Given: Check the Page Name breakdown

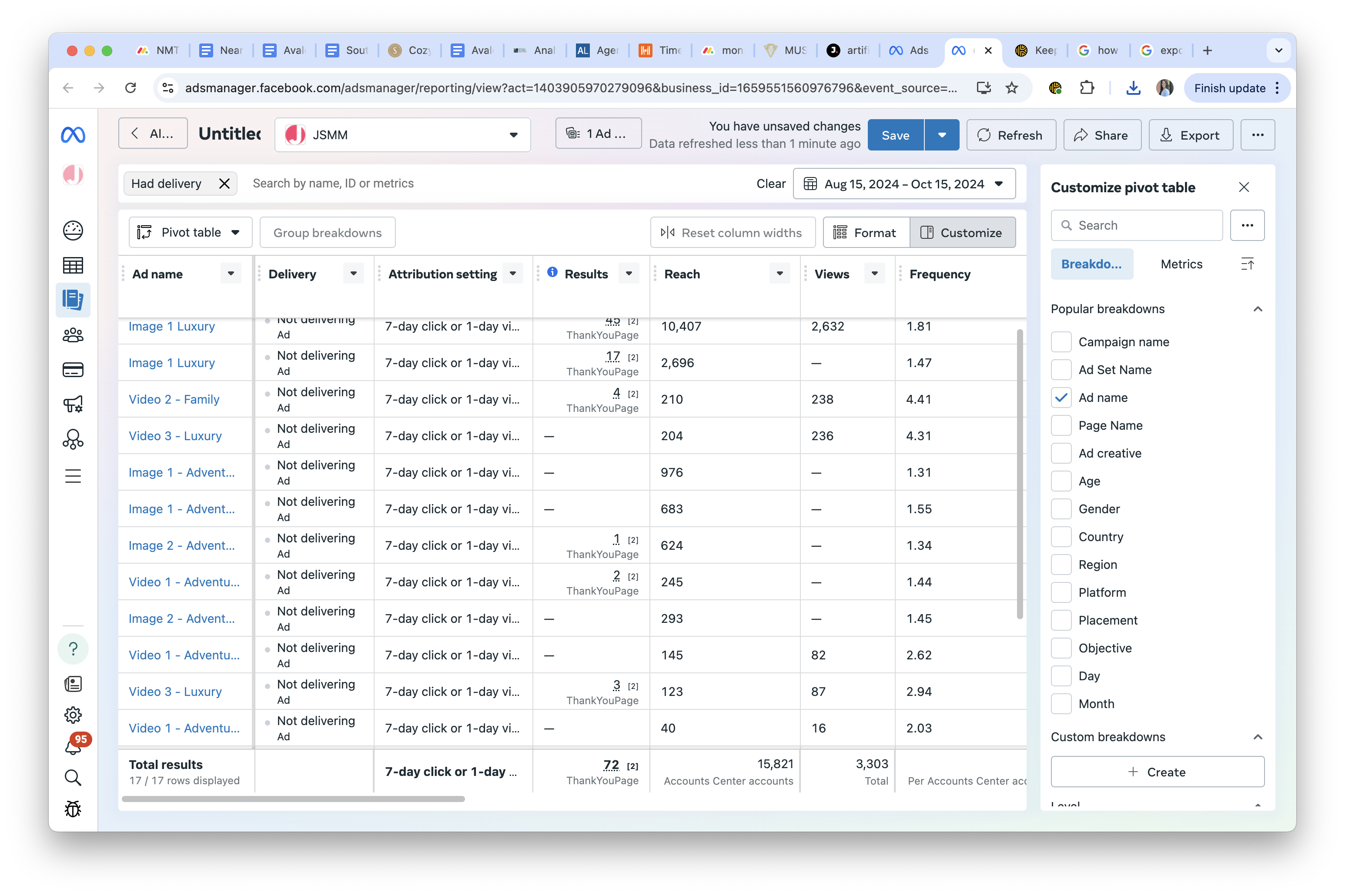Looking at the screenshot, I should [x=1061, y=426].
